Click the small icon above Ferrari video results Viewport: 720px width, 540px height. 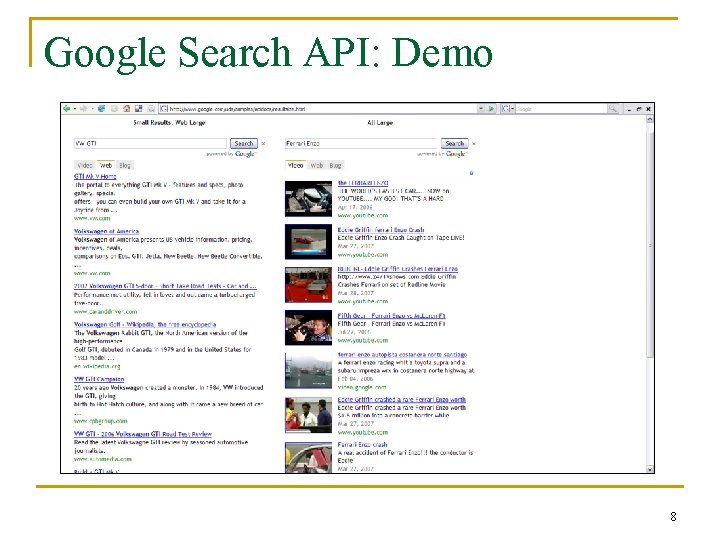coord(471,174)
